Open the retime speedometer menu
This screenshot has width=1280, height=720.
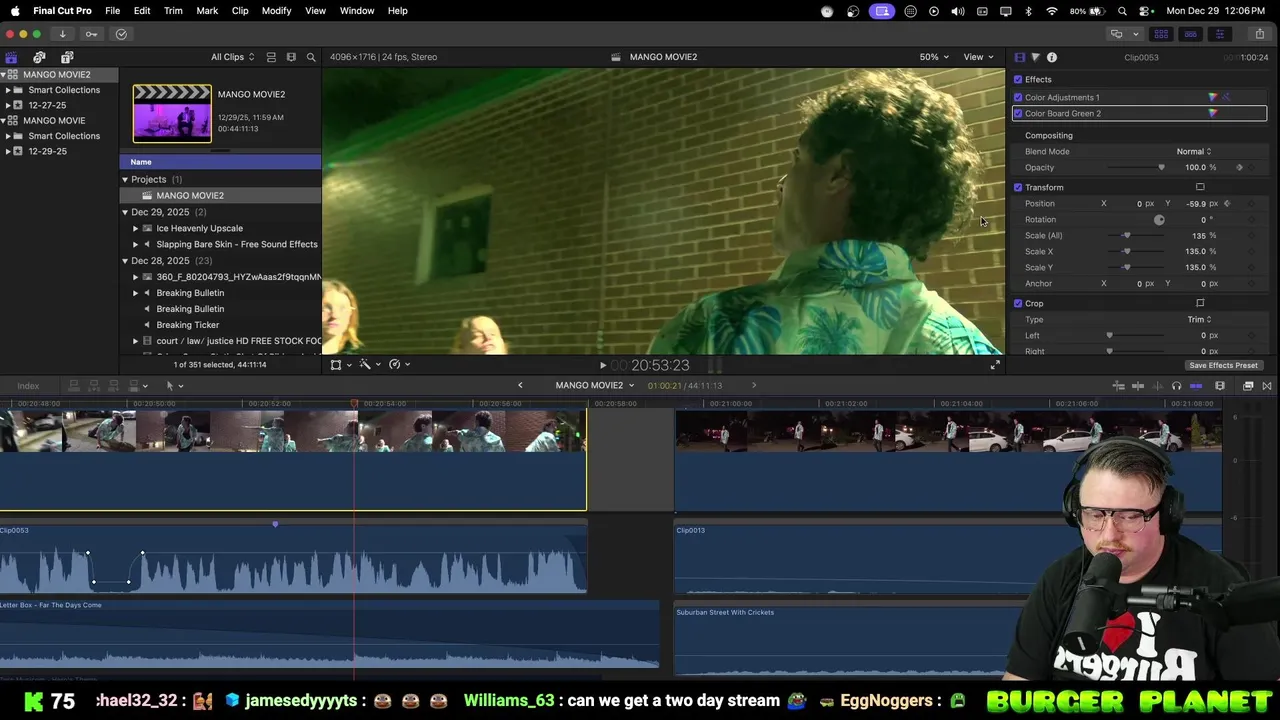click(x=400, y=365)
